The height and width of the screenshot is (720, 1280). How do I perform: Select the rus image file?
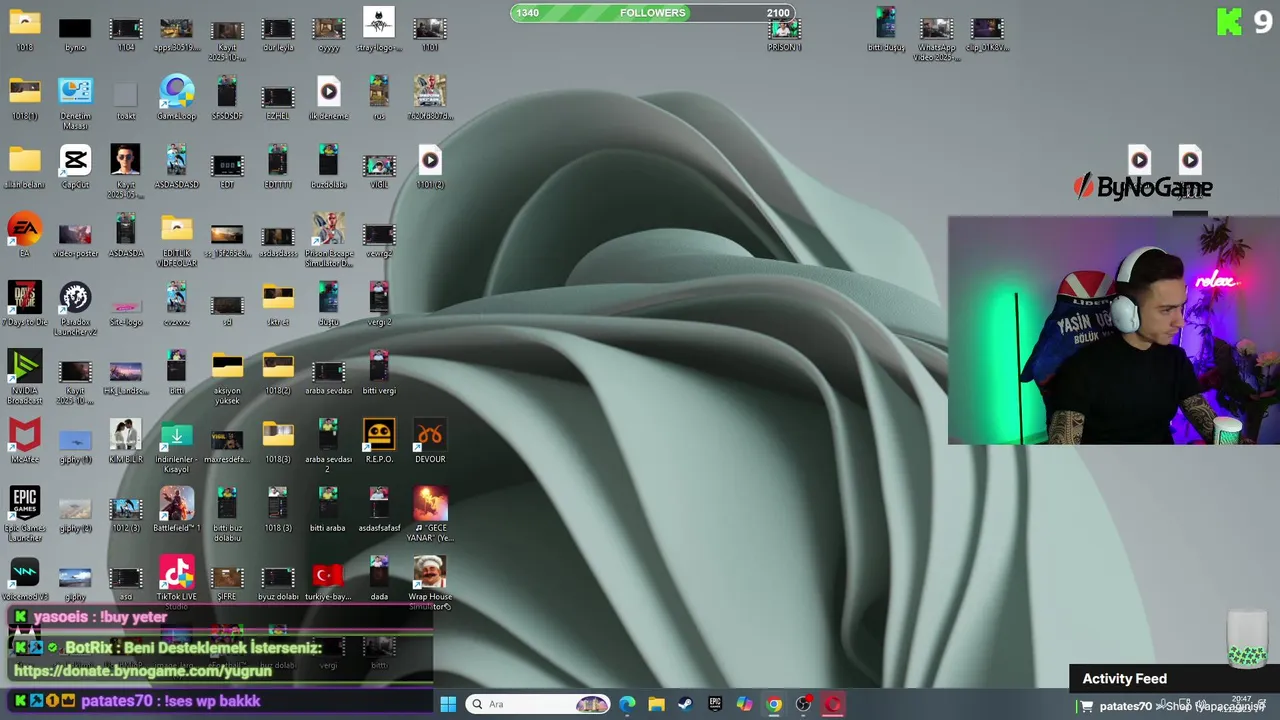379,98
